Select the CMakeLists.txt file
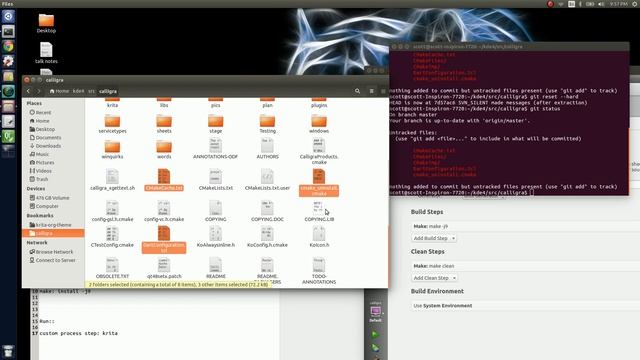The width and height of the screenshot is (640, 360). click(216, 180)
